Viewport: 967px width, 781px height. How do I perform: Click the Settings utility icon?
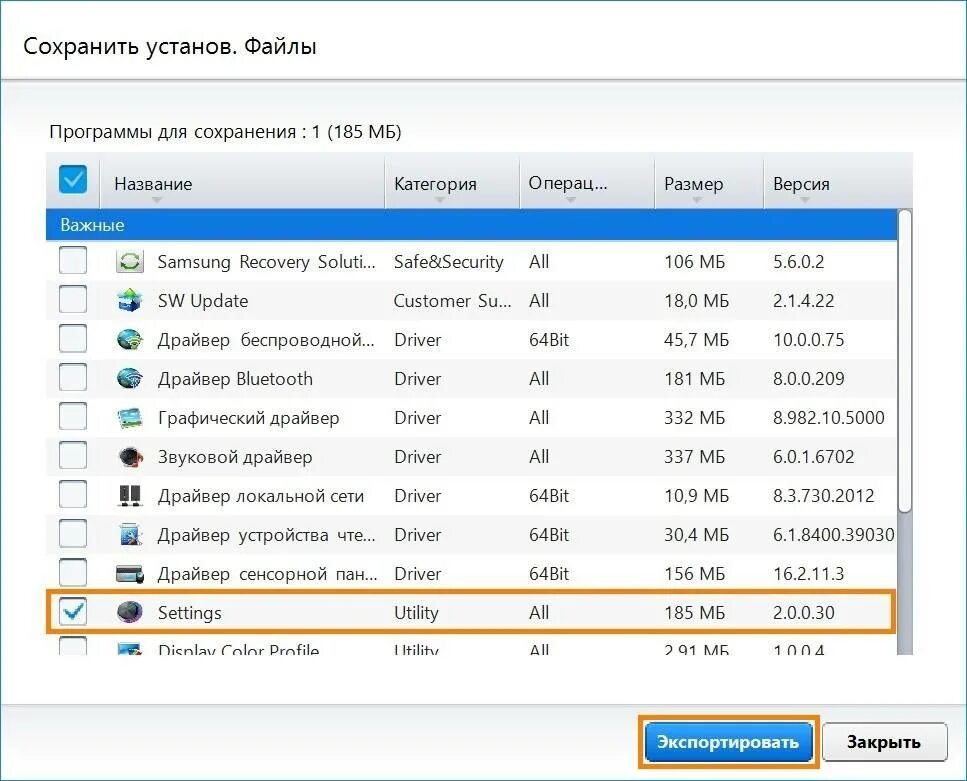click(x=130, y=612)
